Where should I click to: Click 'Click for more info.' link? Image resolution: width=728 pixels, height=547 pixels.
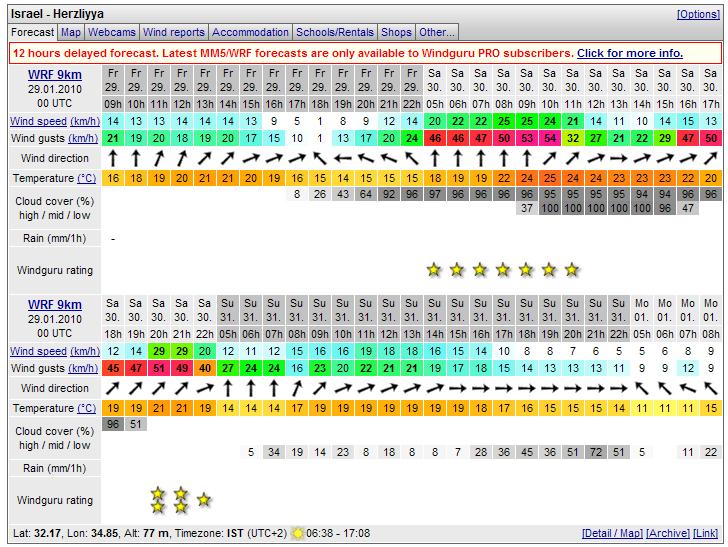630,53
